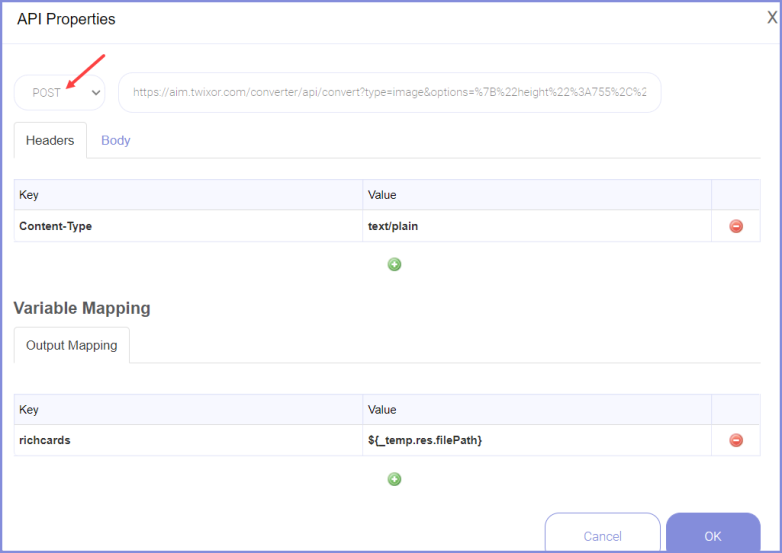
Task: Click the Key column header in output mapping
Action: click(x=188, y=409)
